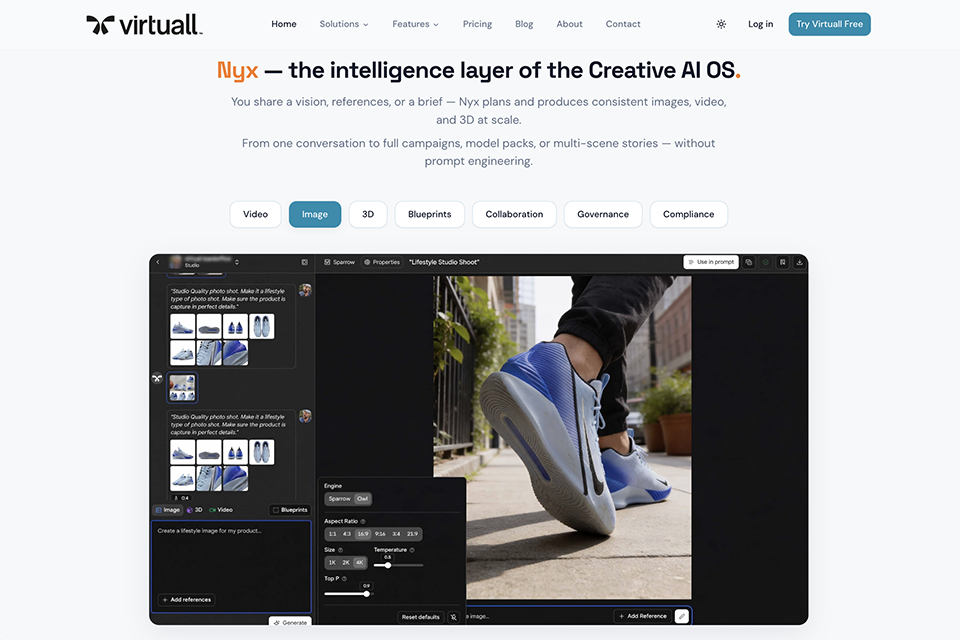960x640 pixels.
Task: Switch to the Blueprints feature tab
Action: [x=430, y=214]
